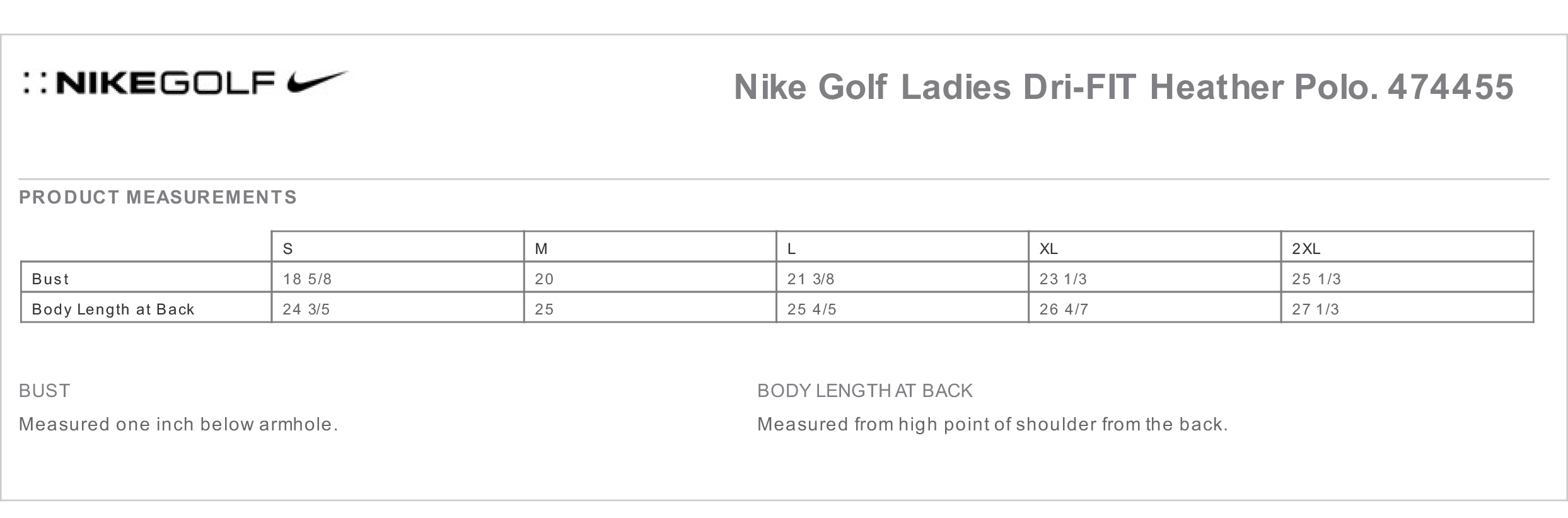The image size is (1568, 518).
Task: Click the small Bust value 18 5/8
Action: (307, 279)
